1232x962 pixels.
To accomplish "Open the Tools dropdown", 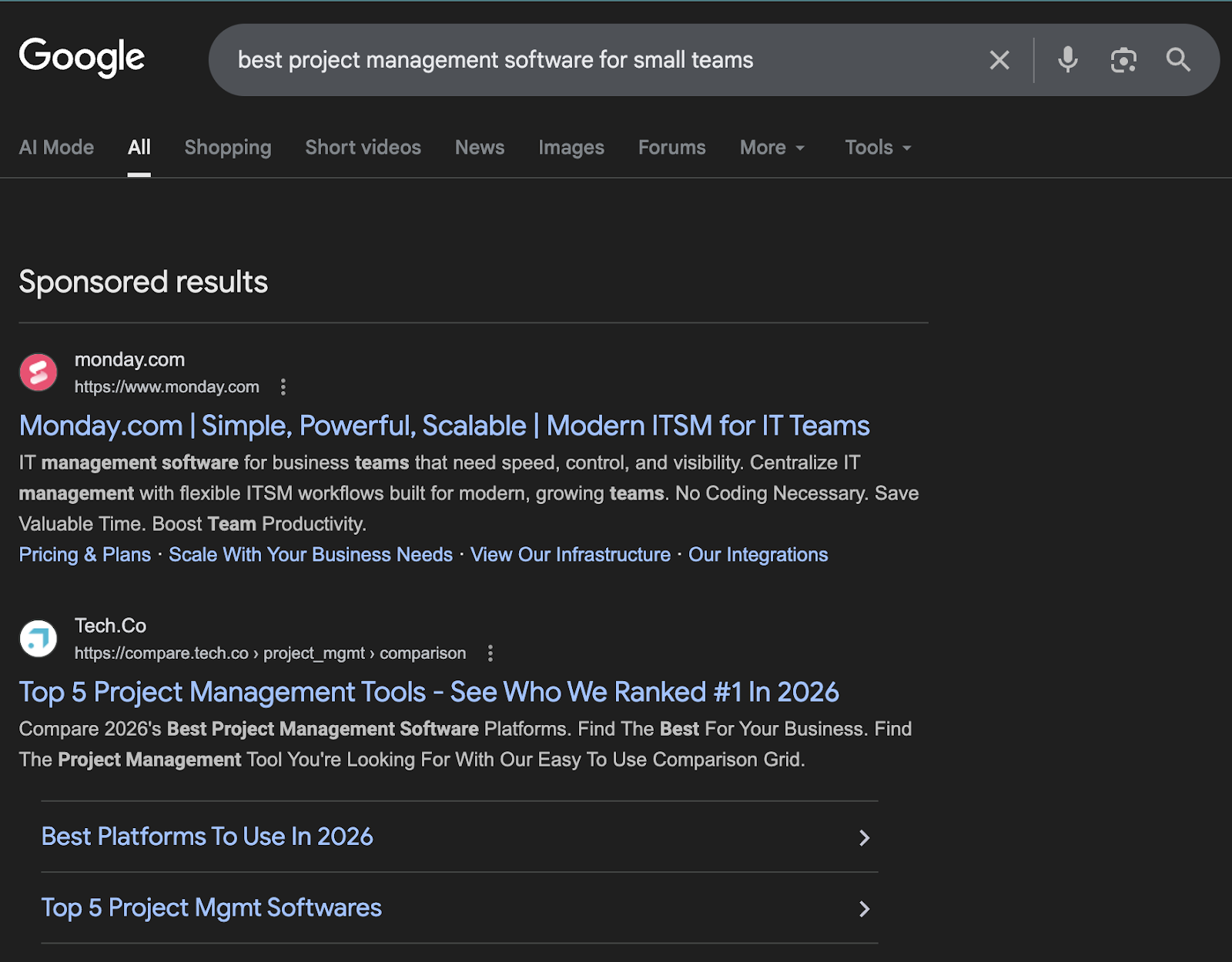I will point(879,147).
